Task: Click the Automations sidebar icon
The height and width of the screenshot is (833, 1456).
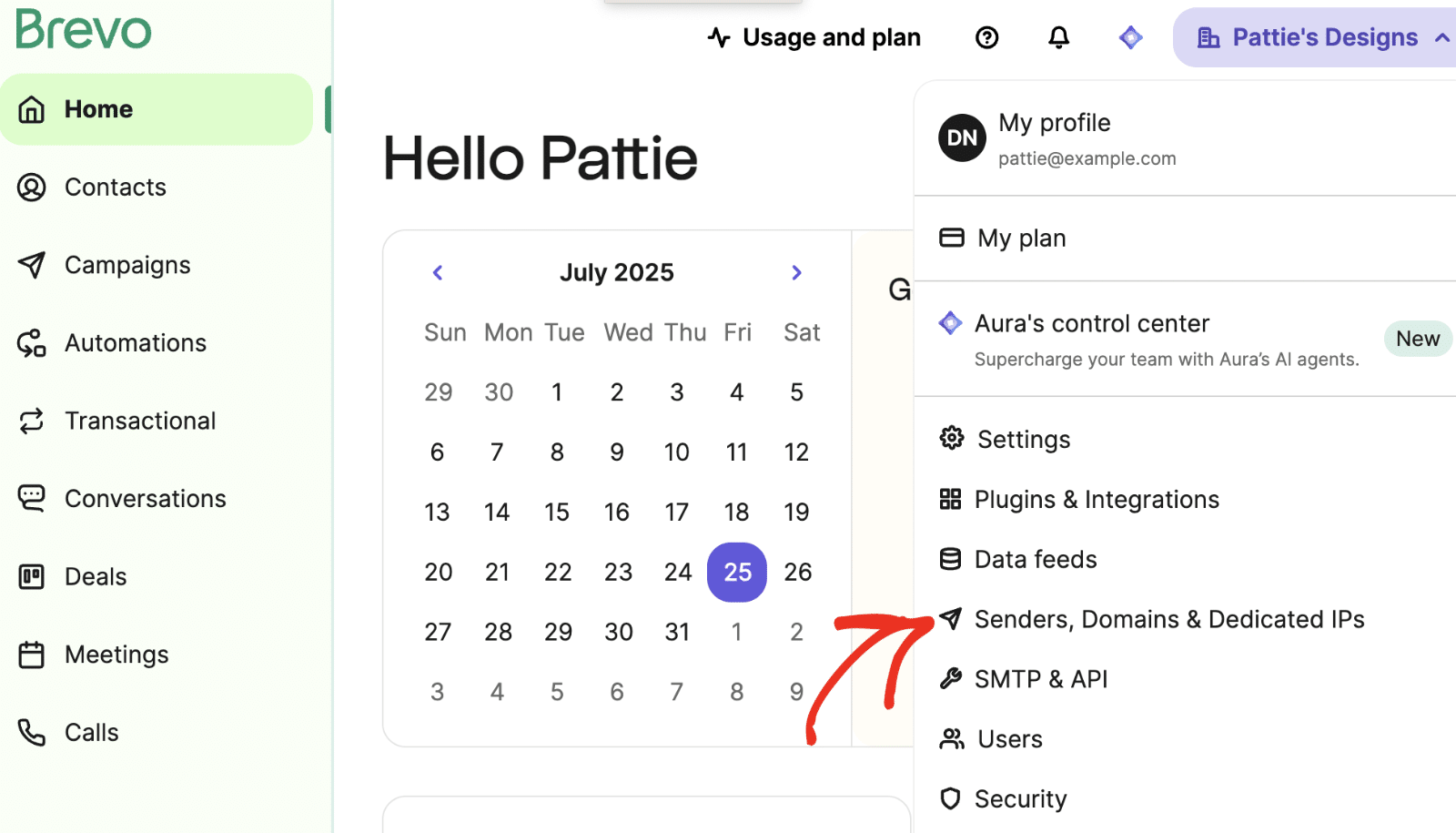Action: (32, 343)
